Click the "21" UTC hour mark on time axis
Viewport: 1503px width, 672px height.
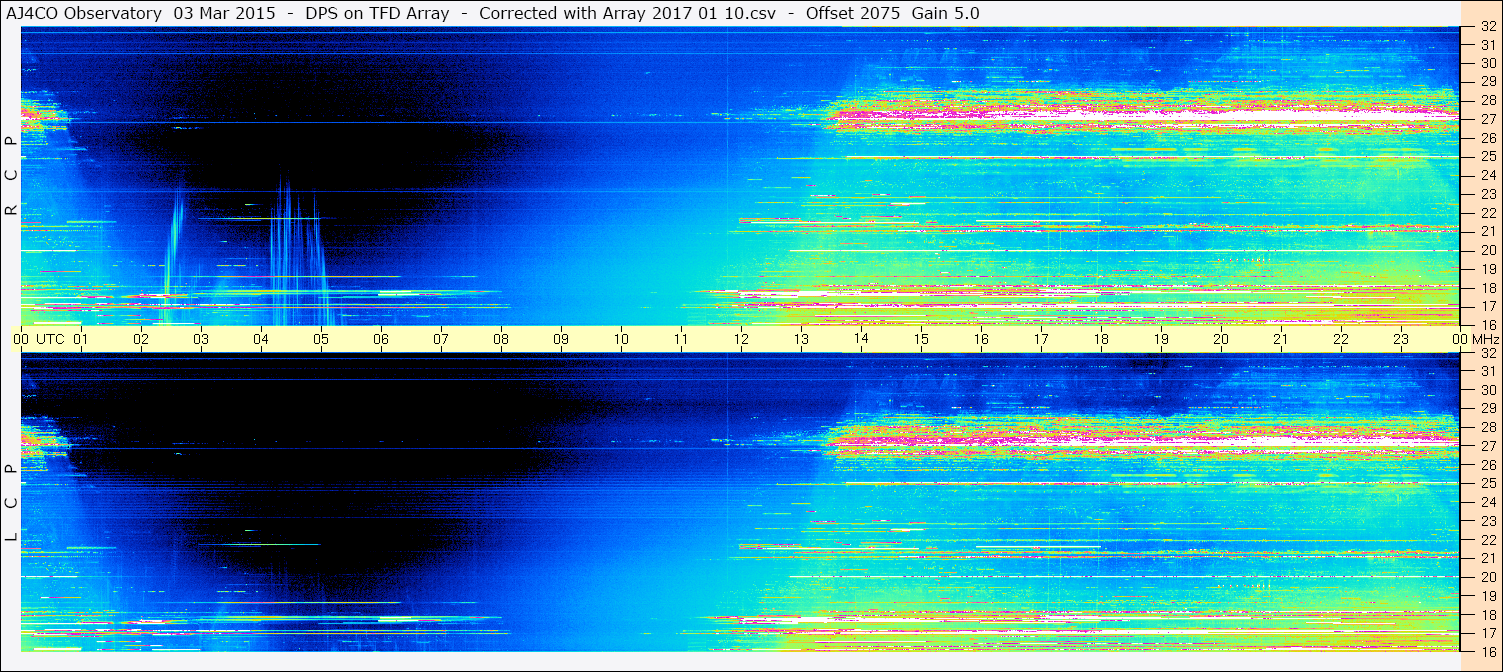[1281, 339]
